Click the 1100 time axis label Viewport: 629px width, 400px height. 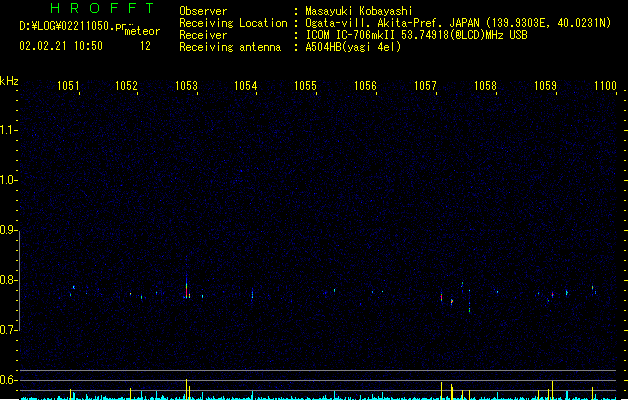click(x=605, y=86)
